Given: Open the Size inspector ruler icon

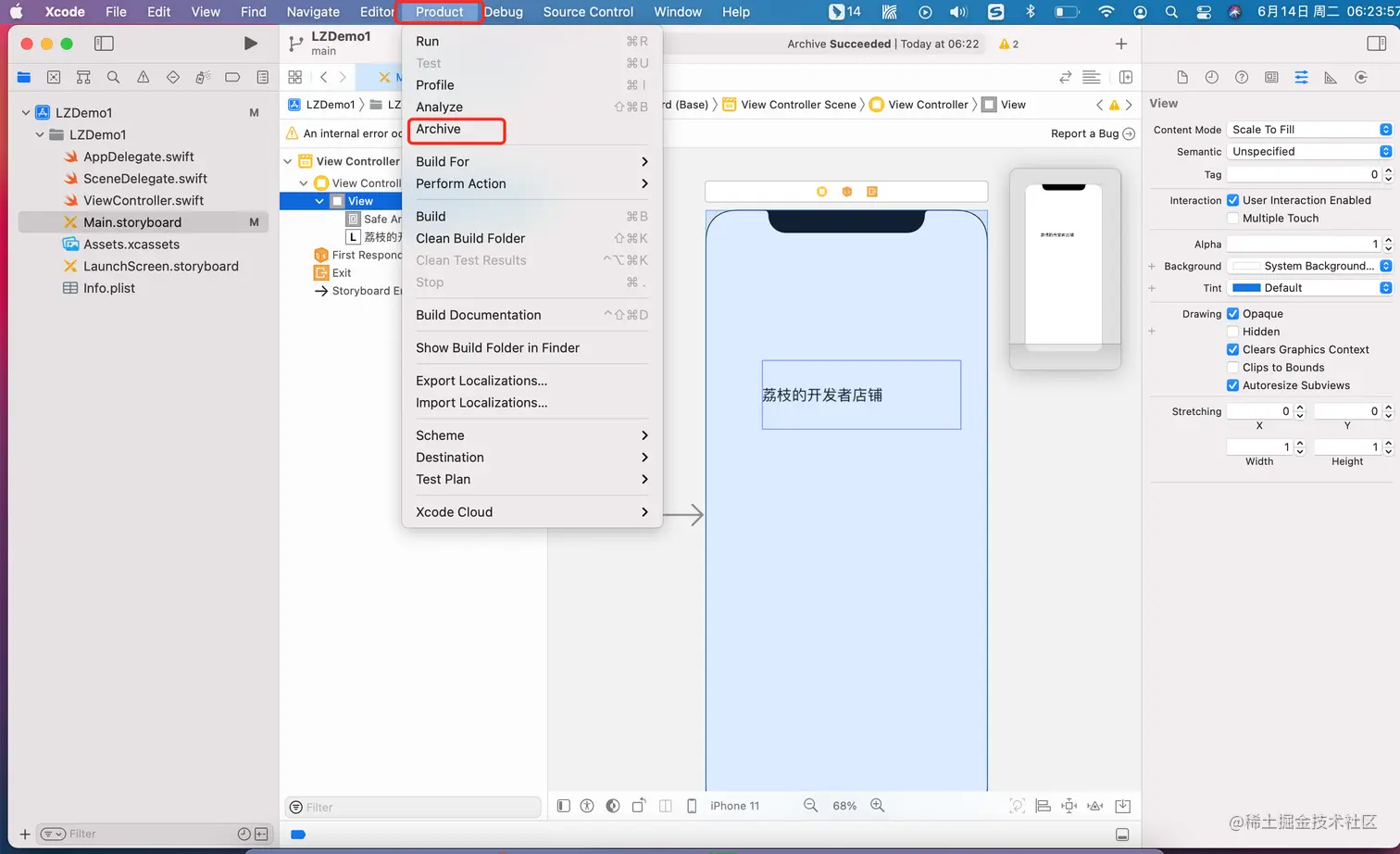Looking at the screenshot, I should click(x=1331, y=77).
